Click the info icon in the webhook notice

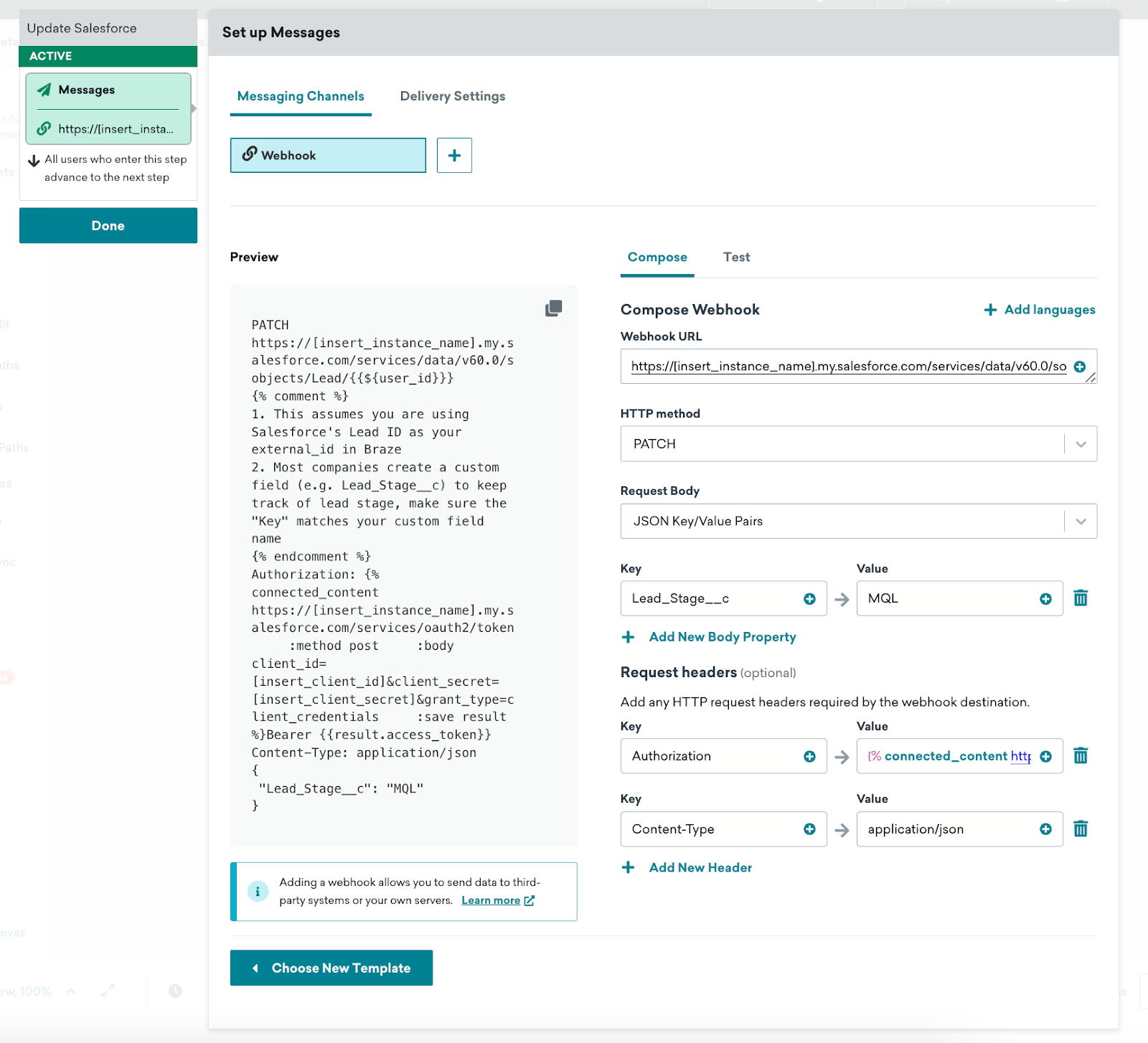257,892
